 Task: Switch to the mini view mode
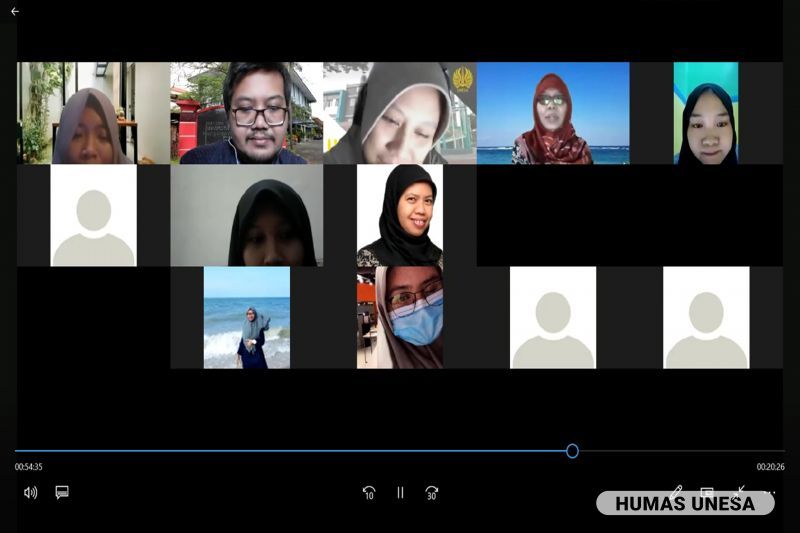(707, 492)
